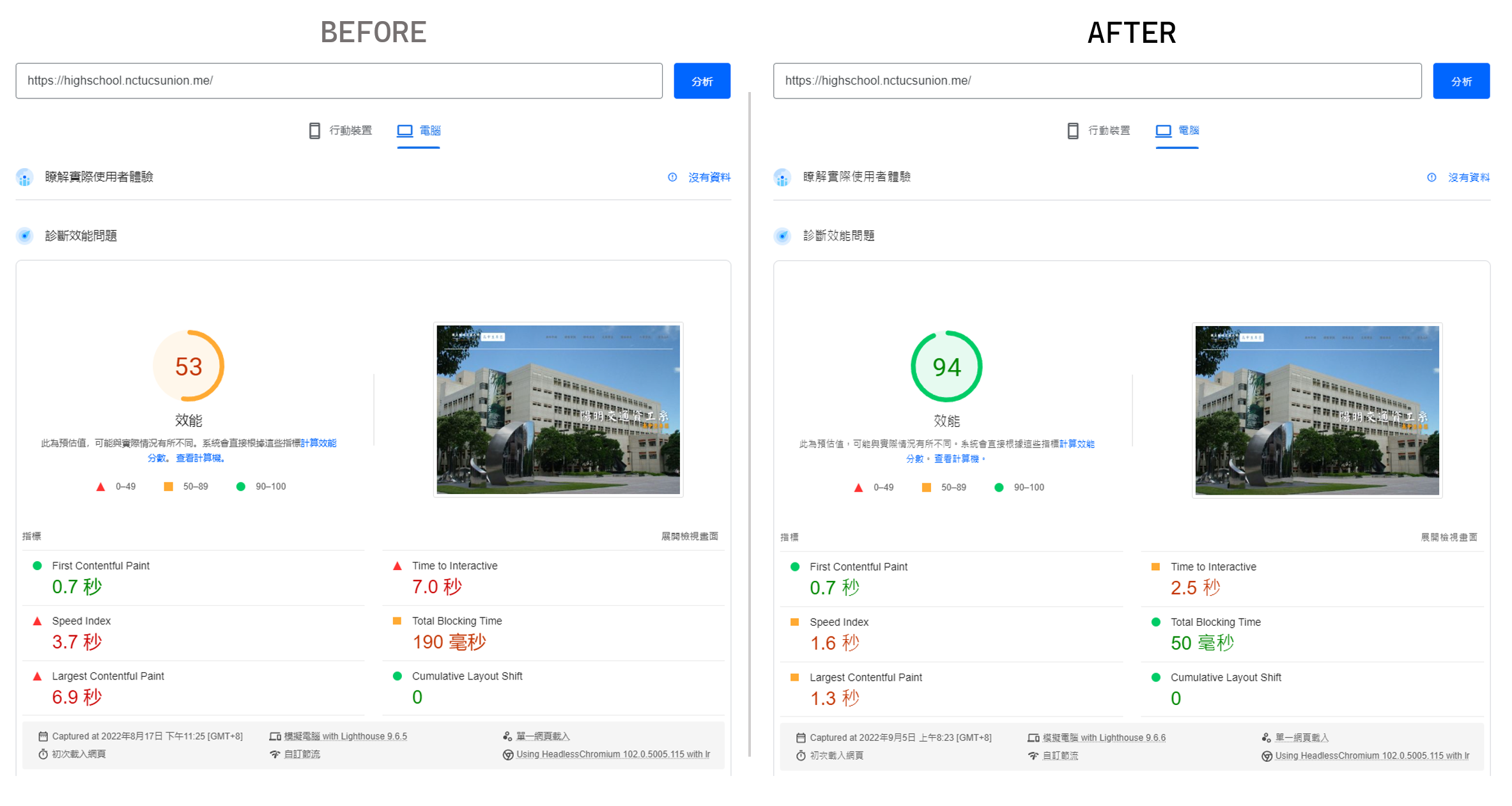Image resolution: width=1512 pixels, height=806 pixels.
Task: Click the diagnostics icon beside 診斷效能問題
Action: click(x=24, y=235)
